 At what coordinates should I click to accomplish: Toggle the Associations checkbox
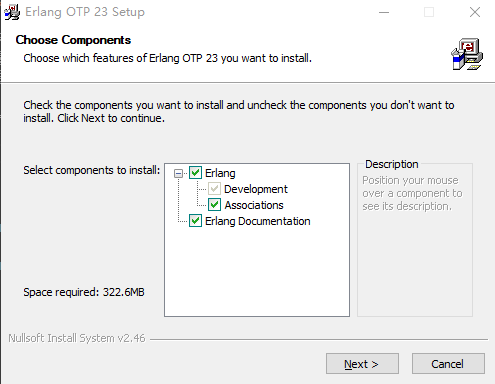(x=214, y=205)
